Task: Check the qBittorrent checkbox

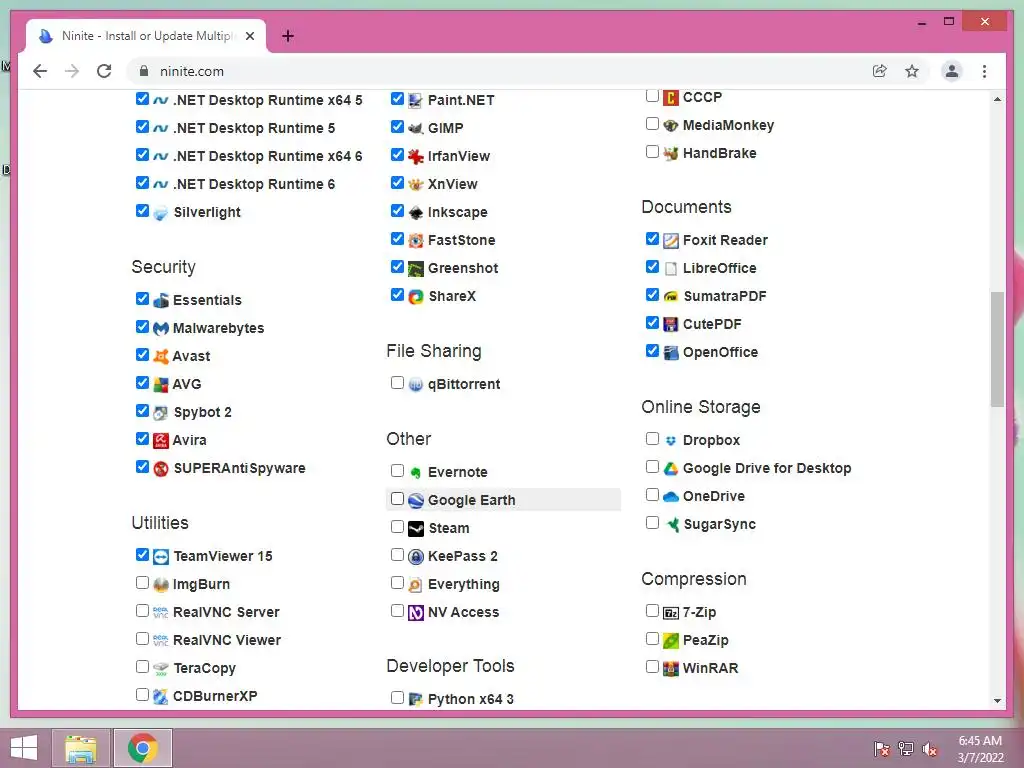Action: 397,383
